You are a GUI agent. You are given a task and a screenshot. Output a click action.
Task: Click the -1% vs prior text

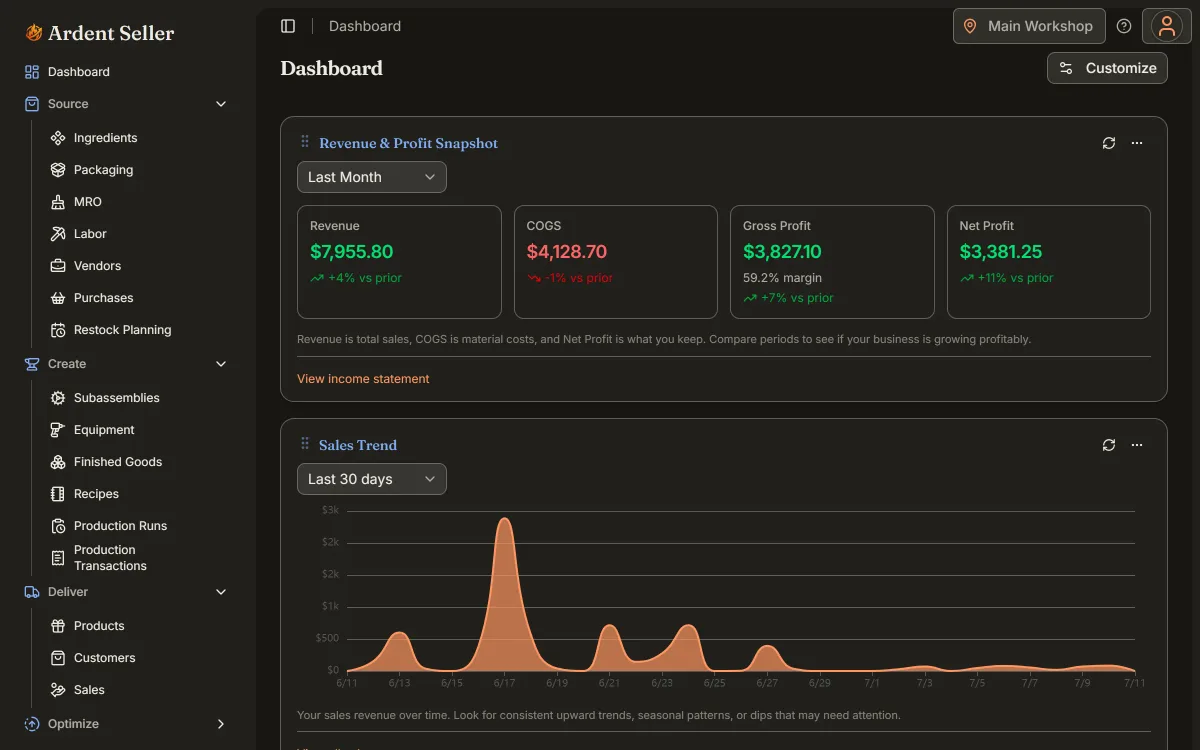tap(579, 278)
